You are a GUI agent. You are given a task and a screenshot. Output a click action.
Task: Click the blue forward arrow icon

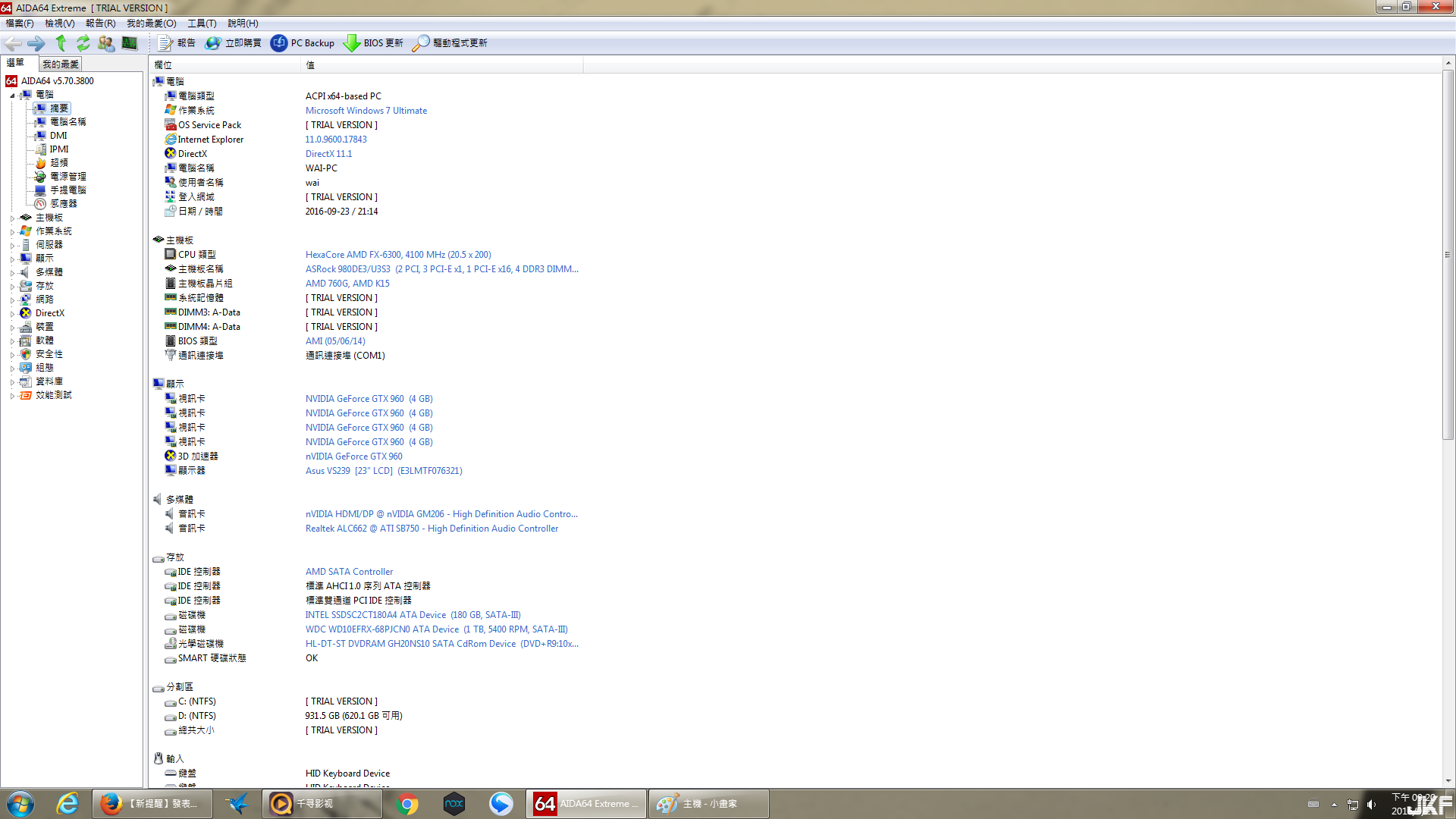(36, 43)
